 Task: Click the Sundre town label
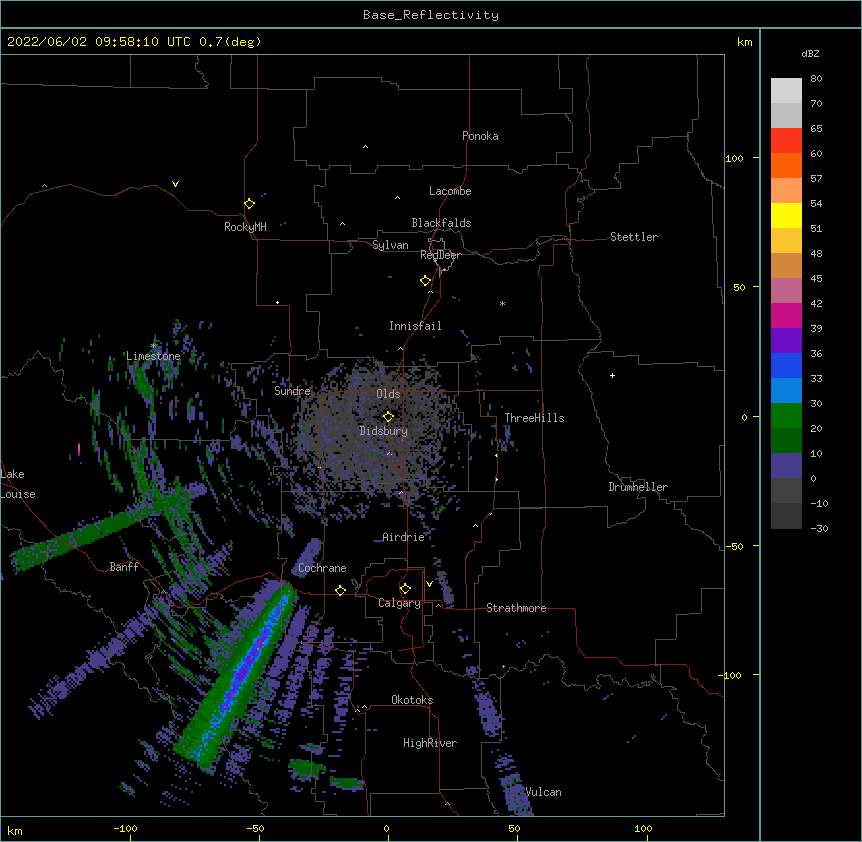click(x=292, y=391)
